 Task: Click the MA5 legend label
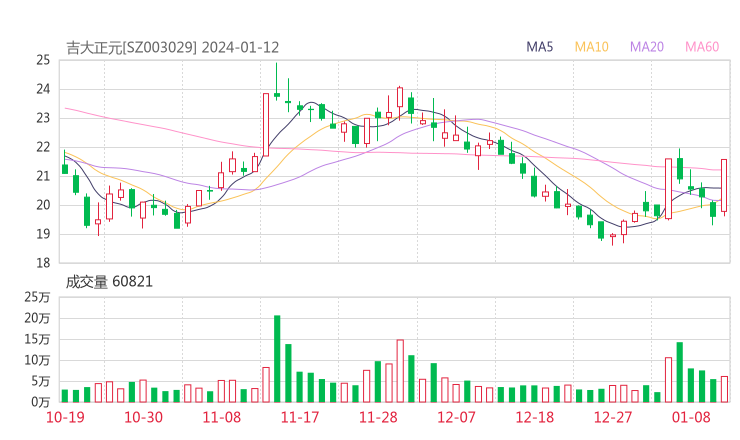coord(539,47)
